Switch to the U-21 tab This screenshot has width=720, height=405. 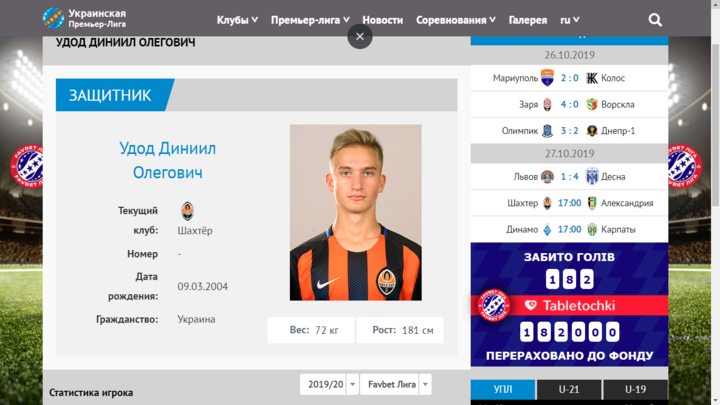[x=569, y=389]
